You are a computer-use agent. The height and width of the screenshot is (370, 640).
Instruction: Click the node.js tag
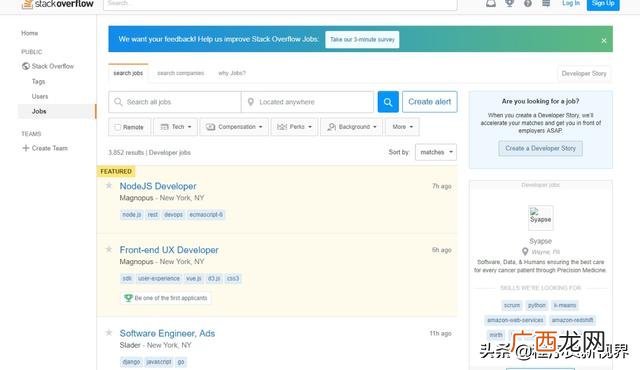point(131,215)
